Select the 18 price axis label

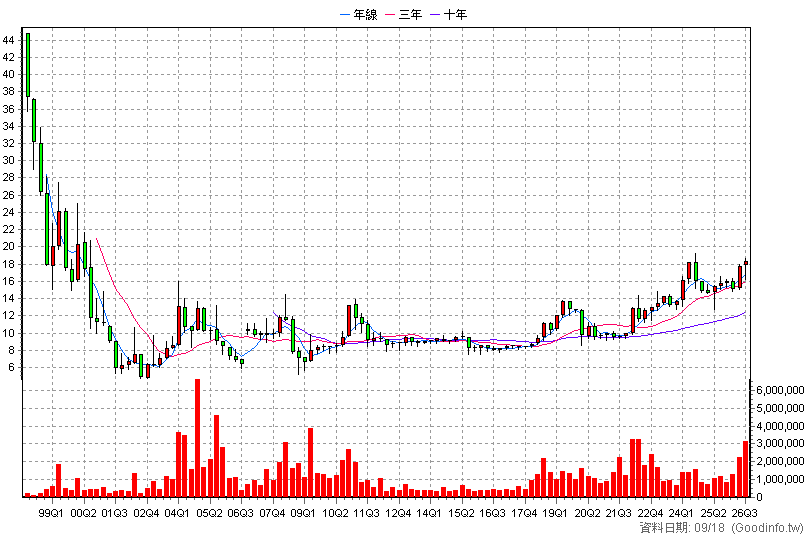coord(9,264)
